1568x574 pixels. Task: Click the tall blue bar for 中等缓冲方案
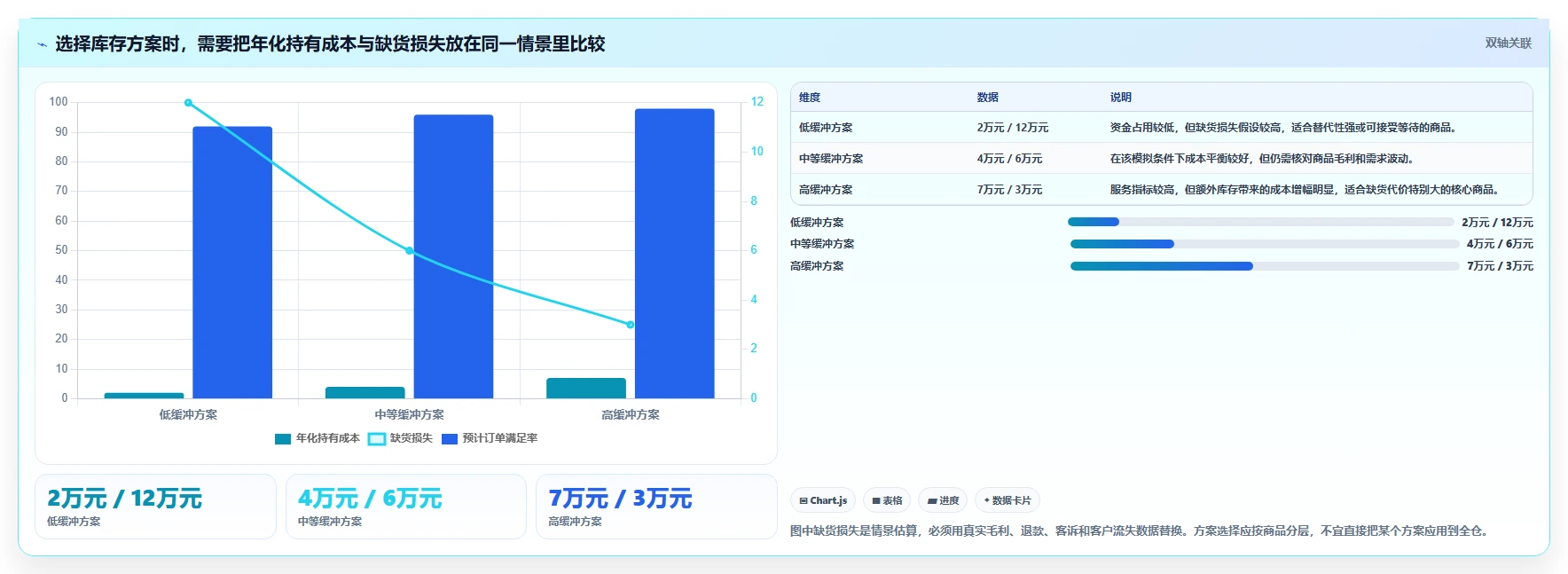pyautogui.click(x=453, y=256)
